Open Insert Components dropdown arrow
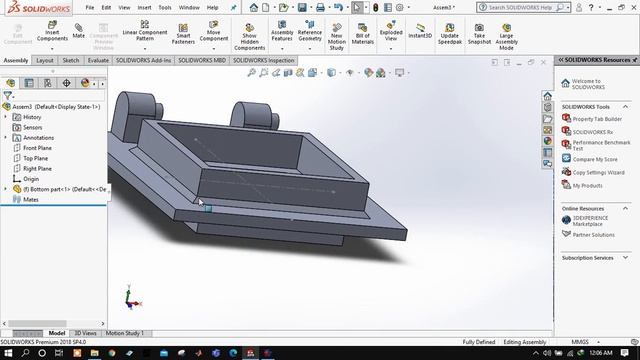Viewport: 640px width, 360px height. [x=52, y=49]
